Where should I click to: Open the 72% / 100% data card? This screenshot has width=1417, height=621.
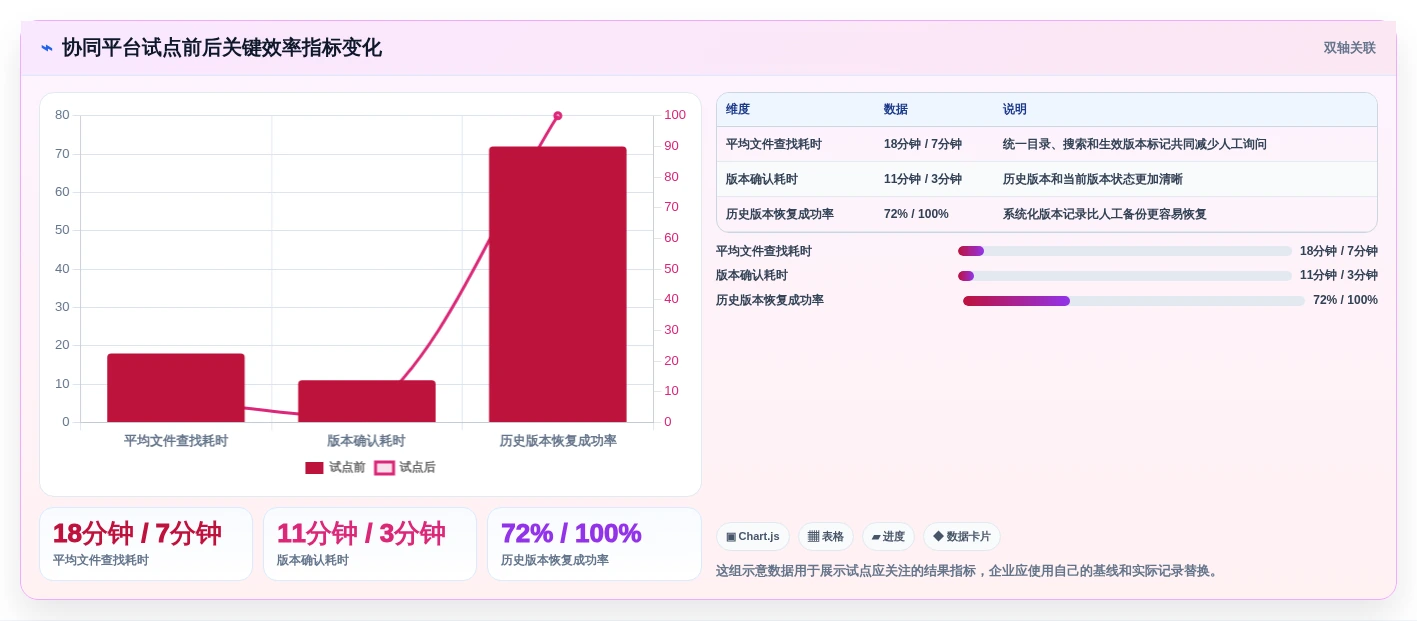(x=594, y=544)
